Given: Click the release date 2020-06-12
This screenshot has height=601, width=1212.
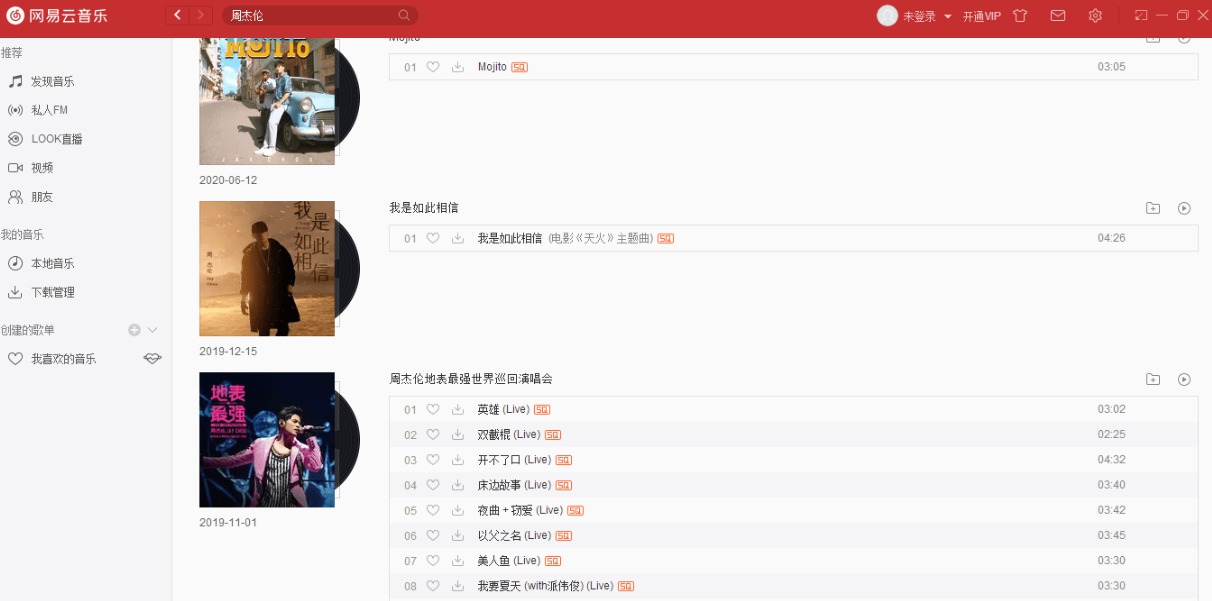Looking at the screenshot, I should pyautogui.click(x=228, y=180).
